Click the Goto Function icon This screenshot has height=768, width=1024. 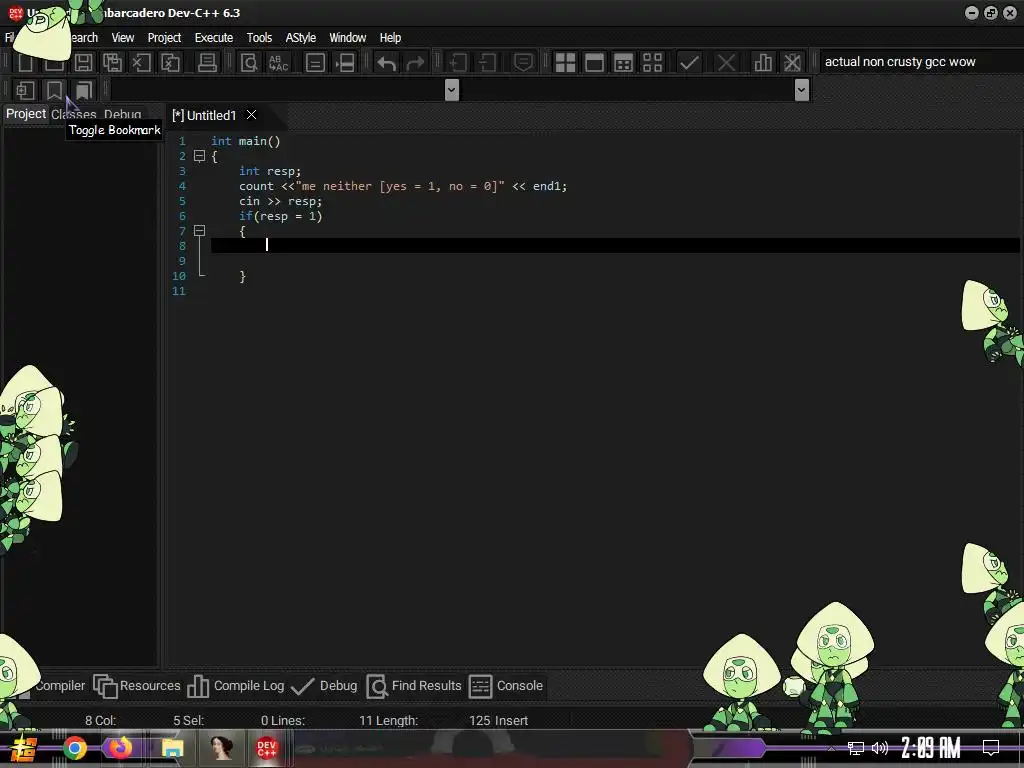click(315, 63)
